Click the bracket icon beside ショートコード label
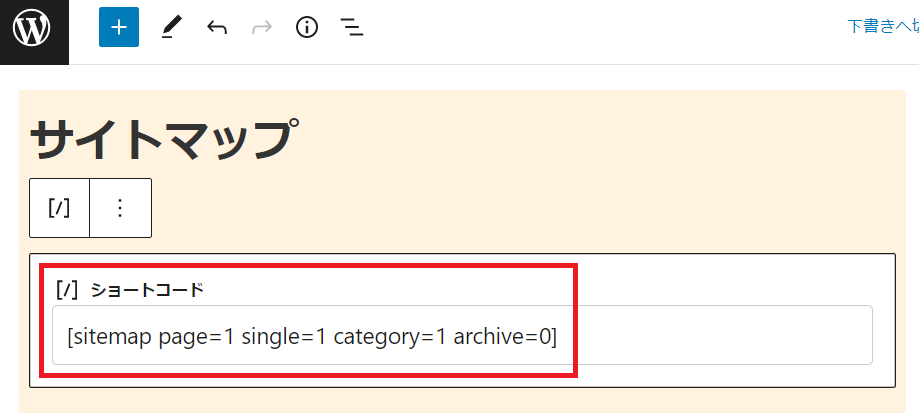Screen dimensions: 919x413 click(67, 289)
